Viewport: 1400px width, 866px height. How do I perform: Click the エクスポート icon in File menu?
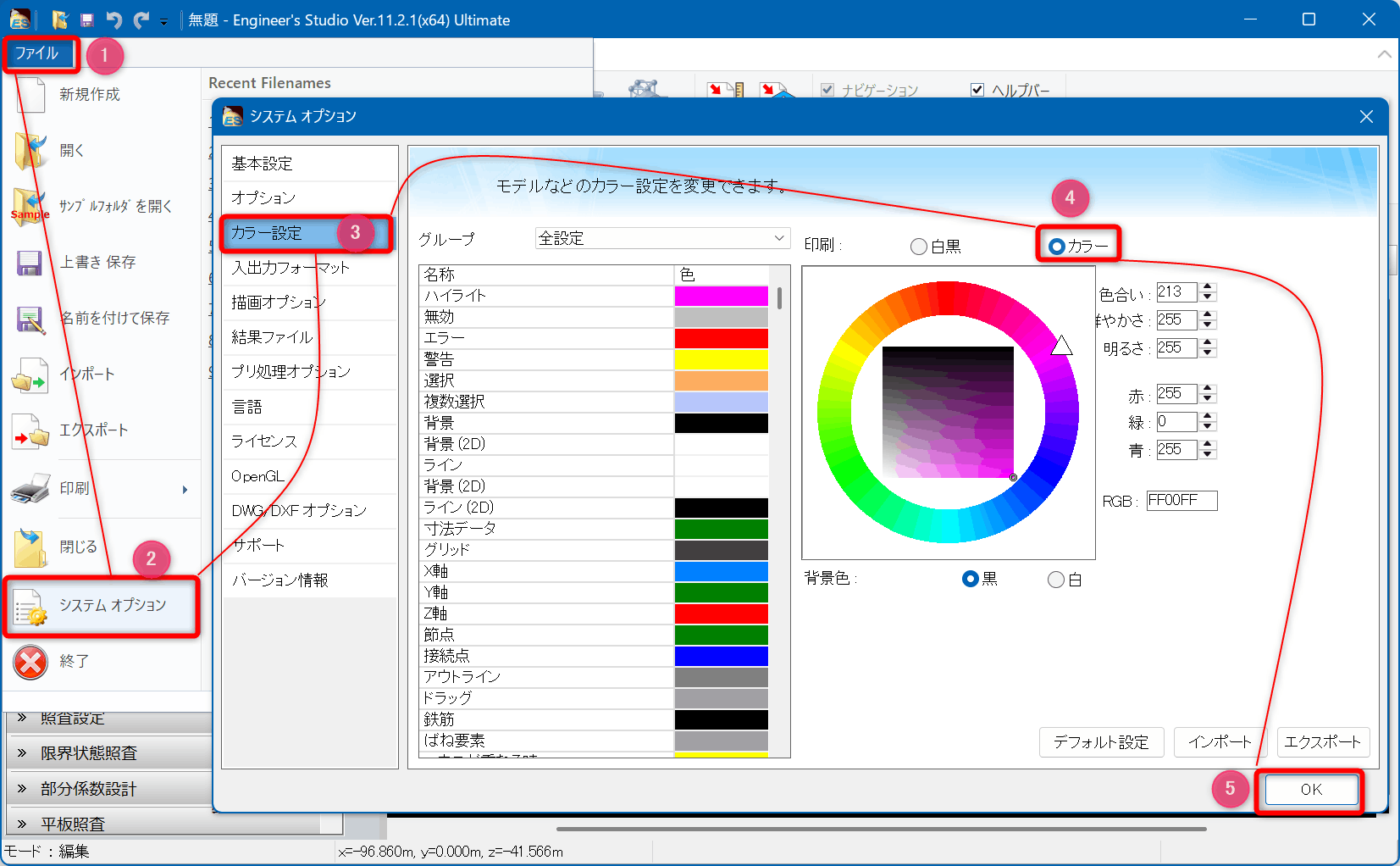[x=30, y=430]
